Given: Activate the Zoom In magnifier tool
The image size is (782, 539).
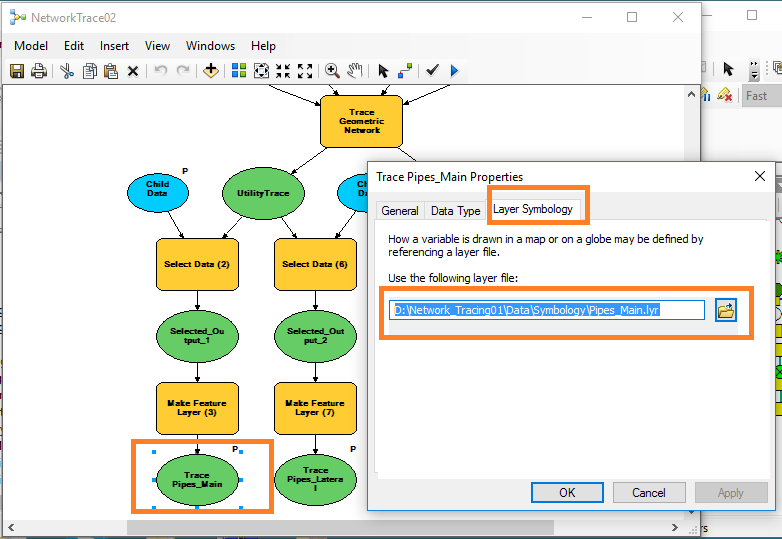Looking at the screenshot, I should point(332,71).
